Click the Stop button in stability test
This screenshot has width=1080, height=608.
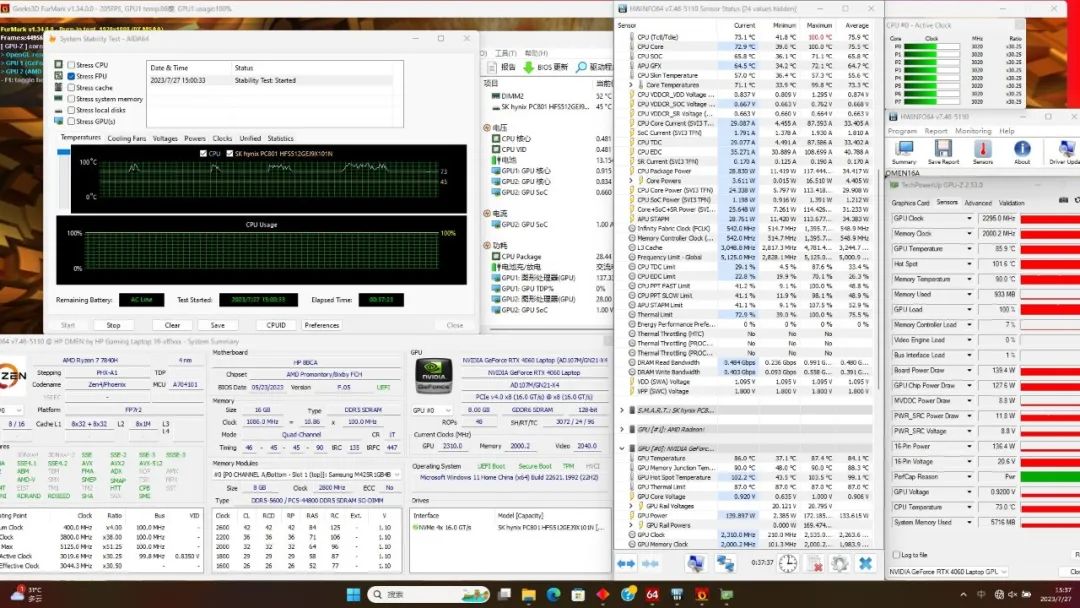114,325
